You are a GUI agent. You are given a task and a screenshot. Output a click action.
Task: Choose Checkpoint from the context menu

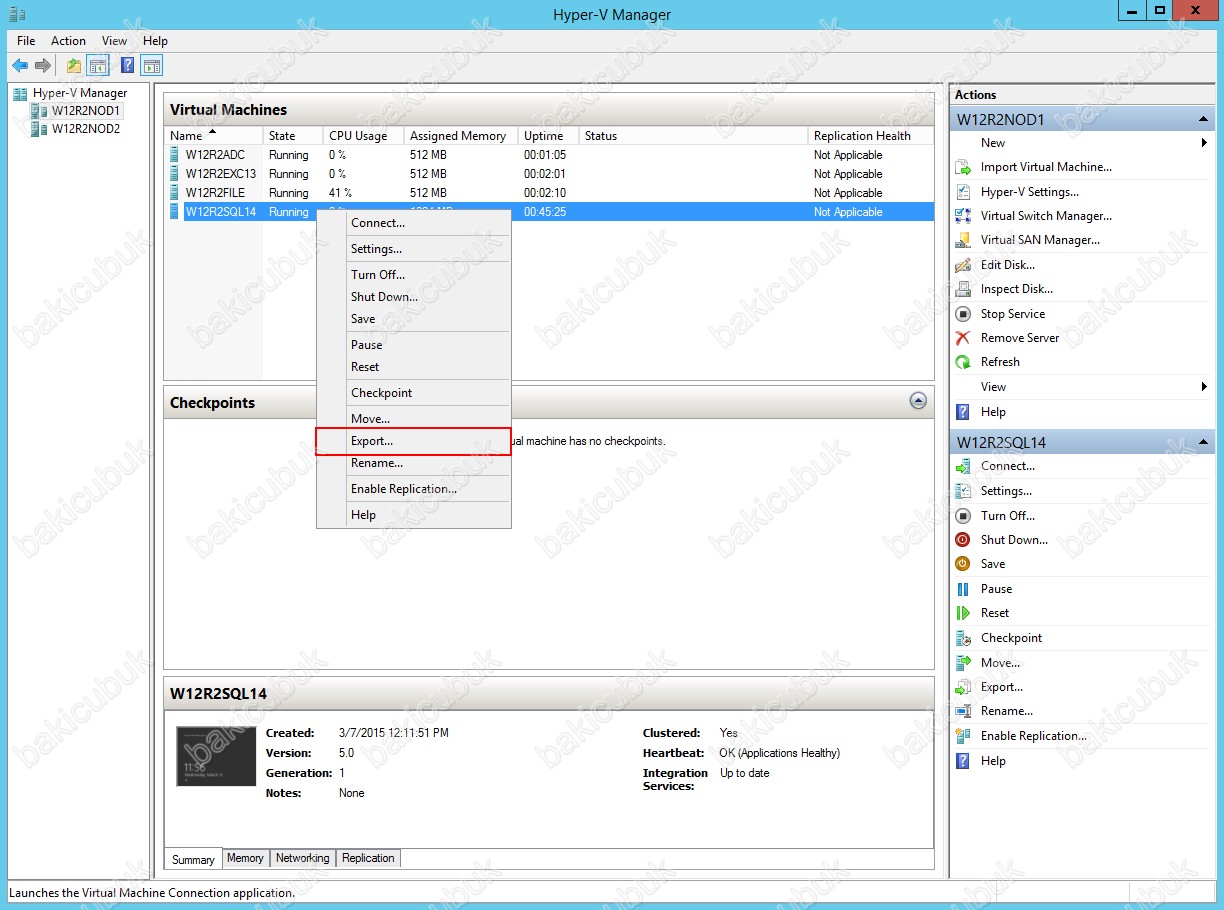click(x=414, y=393)
